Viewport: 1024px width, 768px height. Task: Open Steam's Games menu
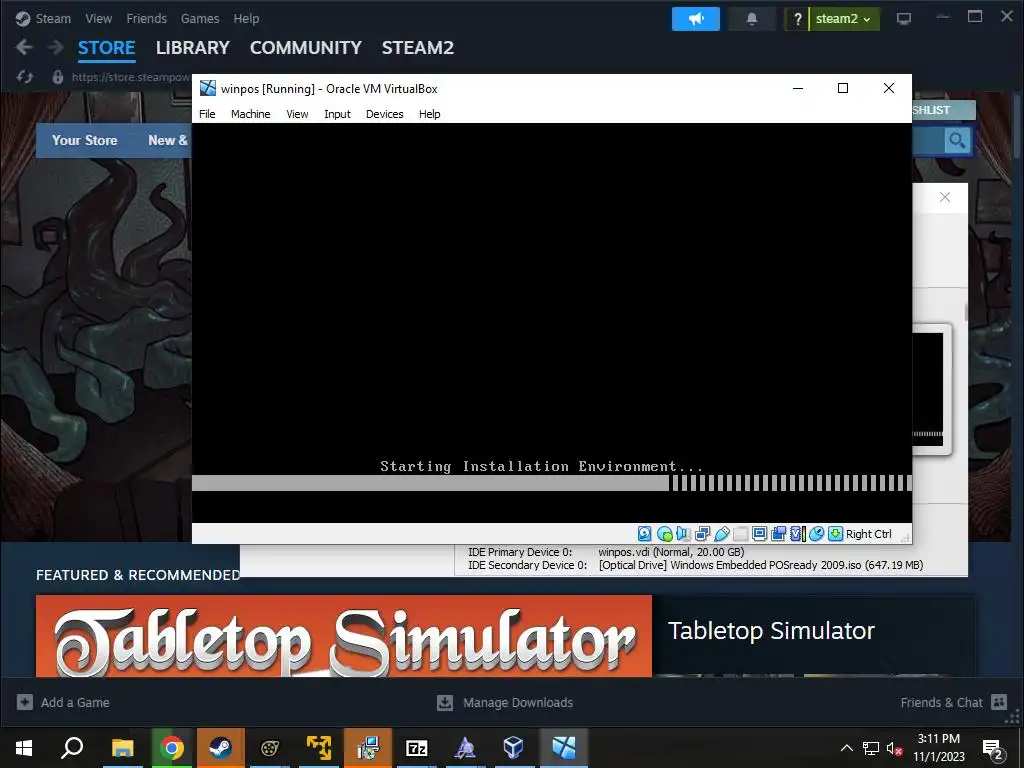click(x=200, y=18)
